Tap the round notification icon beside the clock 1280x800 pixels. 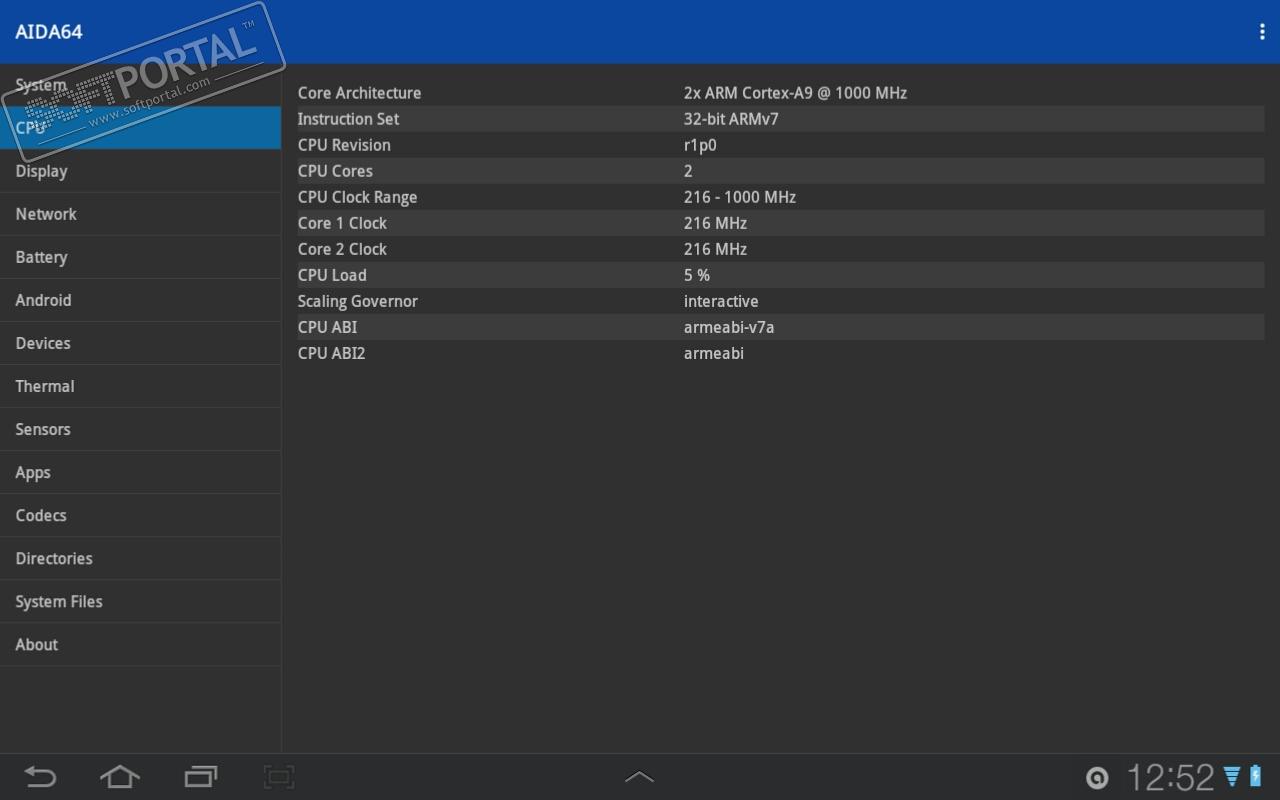(x=1097, y=777)
